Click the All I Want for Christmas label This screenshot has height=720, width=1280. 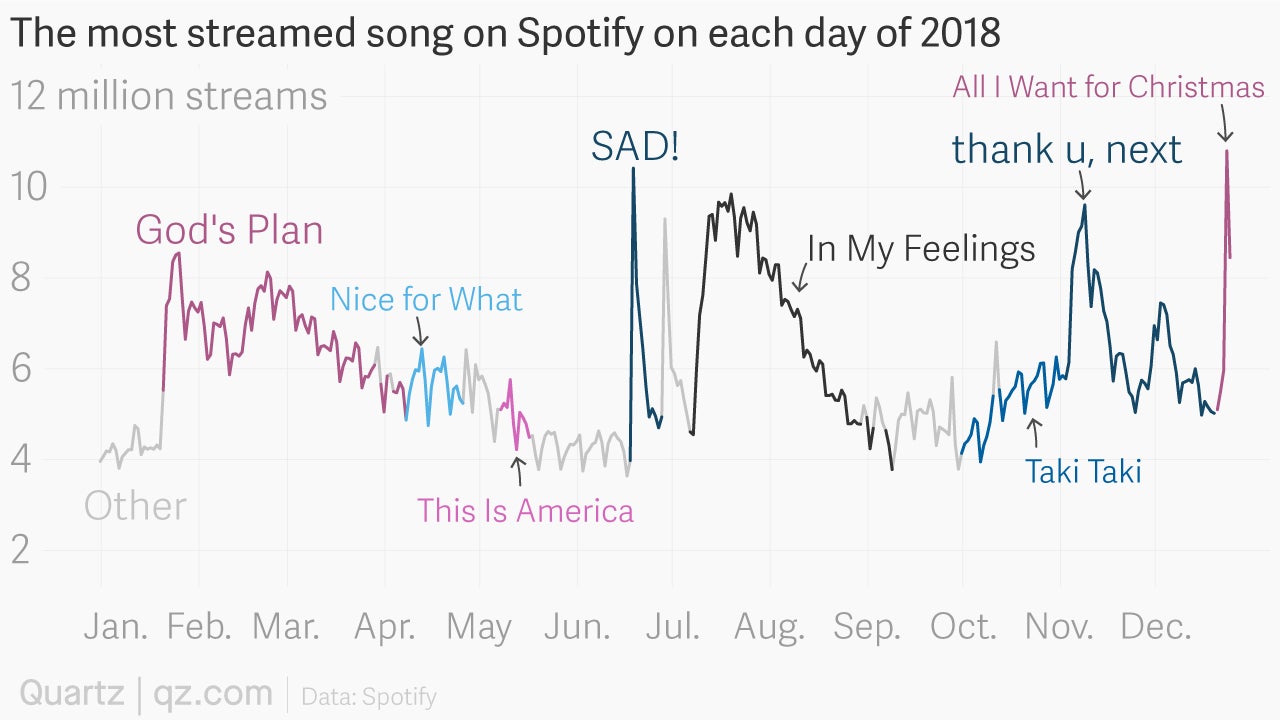point(1108,87)
